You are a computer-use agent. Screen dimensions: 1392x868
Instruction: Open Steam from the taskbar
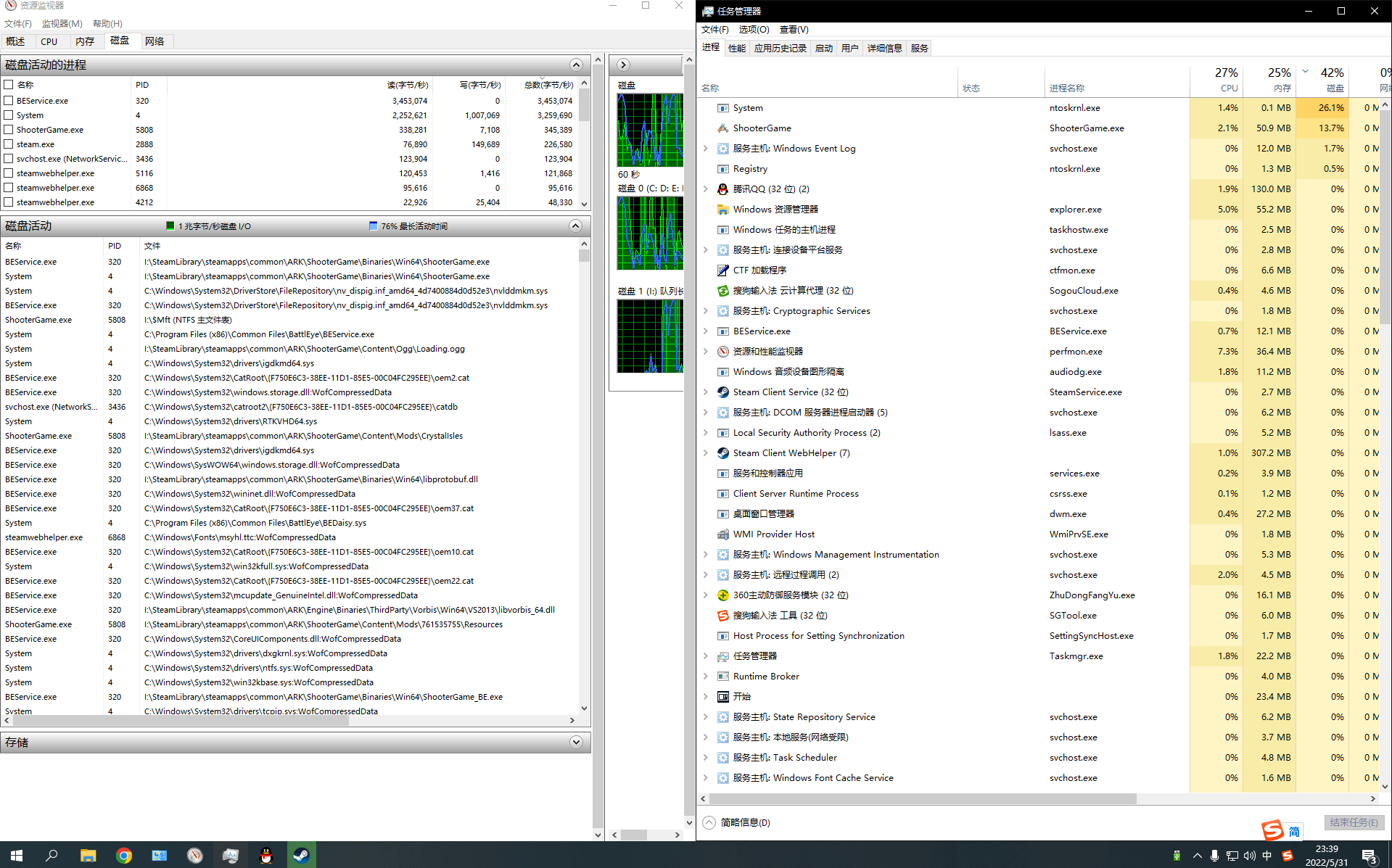(x=301, y=856)
